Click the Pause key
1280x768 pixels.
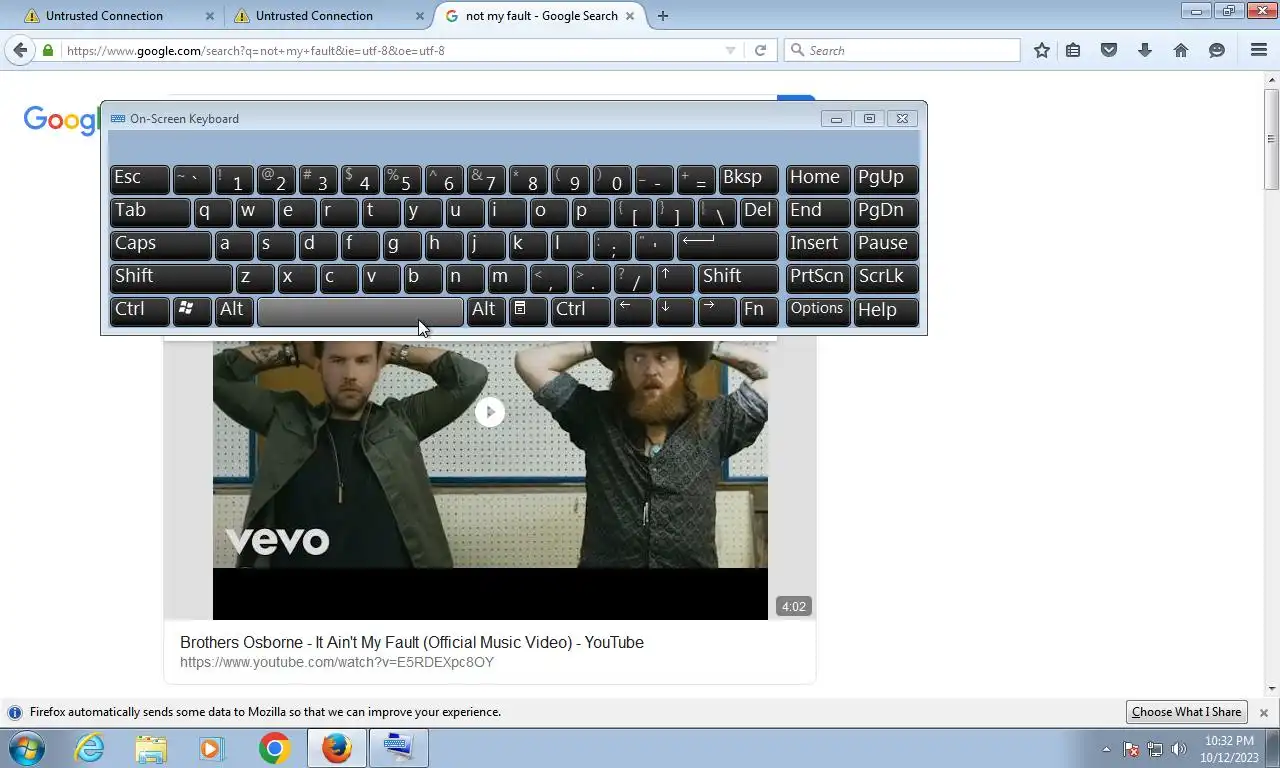pos(886,244)
